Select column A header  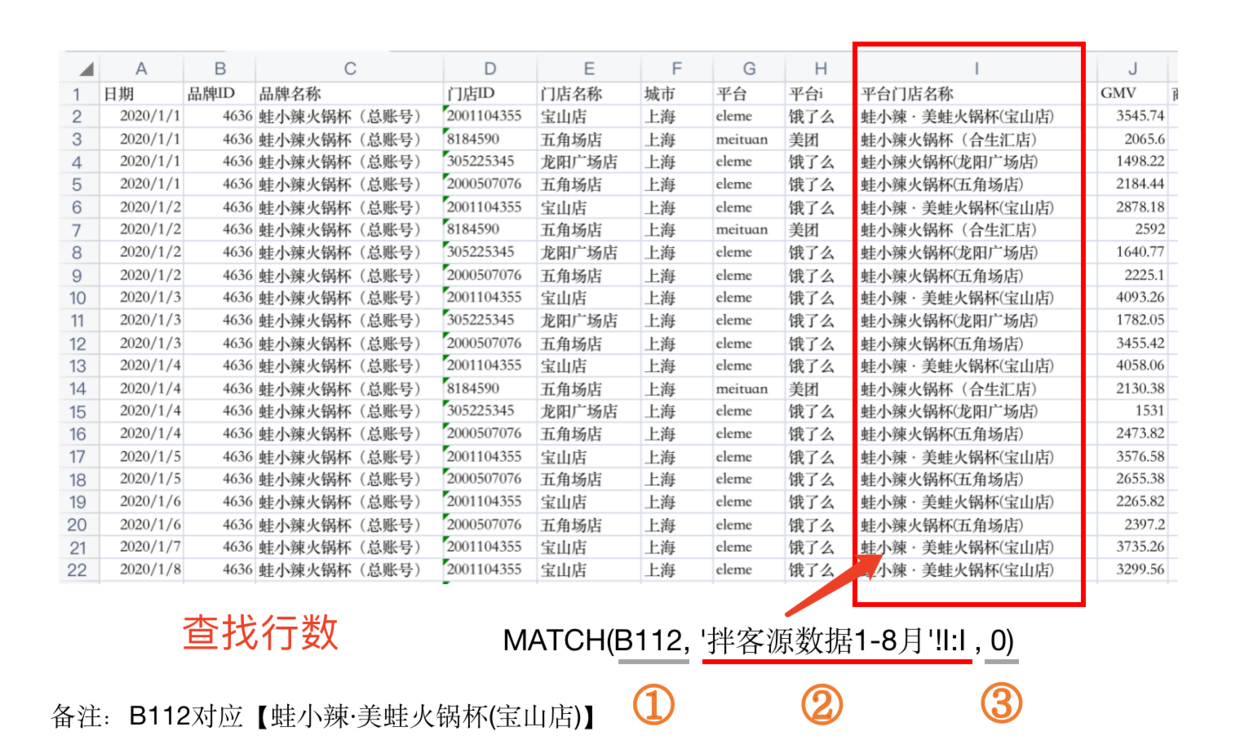pos(141,69)
